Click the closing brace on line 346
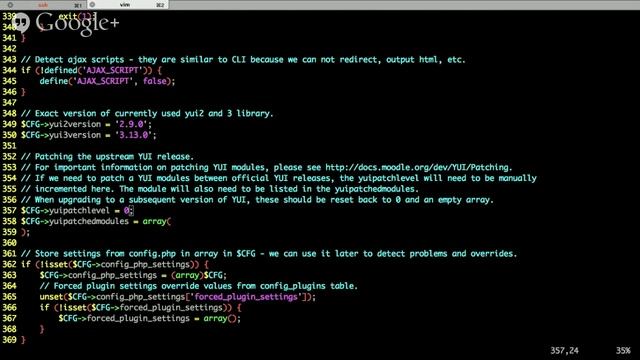The width and height of the screenshot is (640, 360). [23, 92]
